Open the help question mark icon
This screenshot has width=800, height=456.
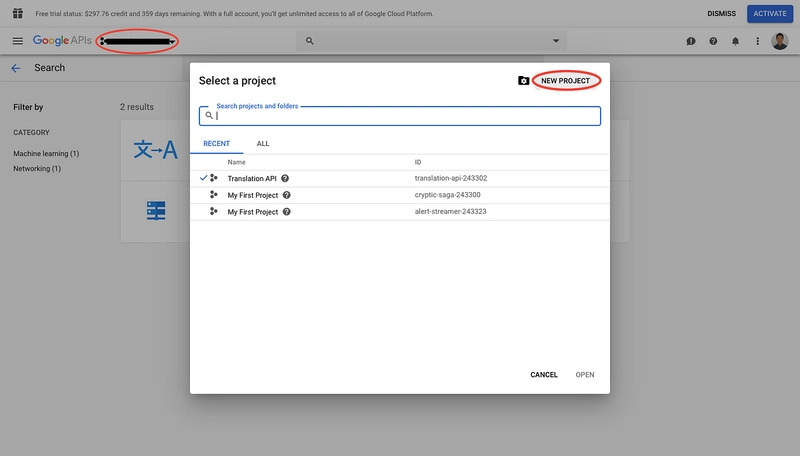point(713,41)
